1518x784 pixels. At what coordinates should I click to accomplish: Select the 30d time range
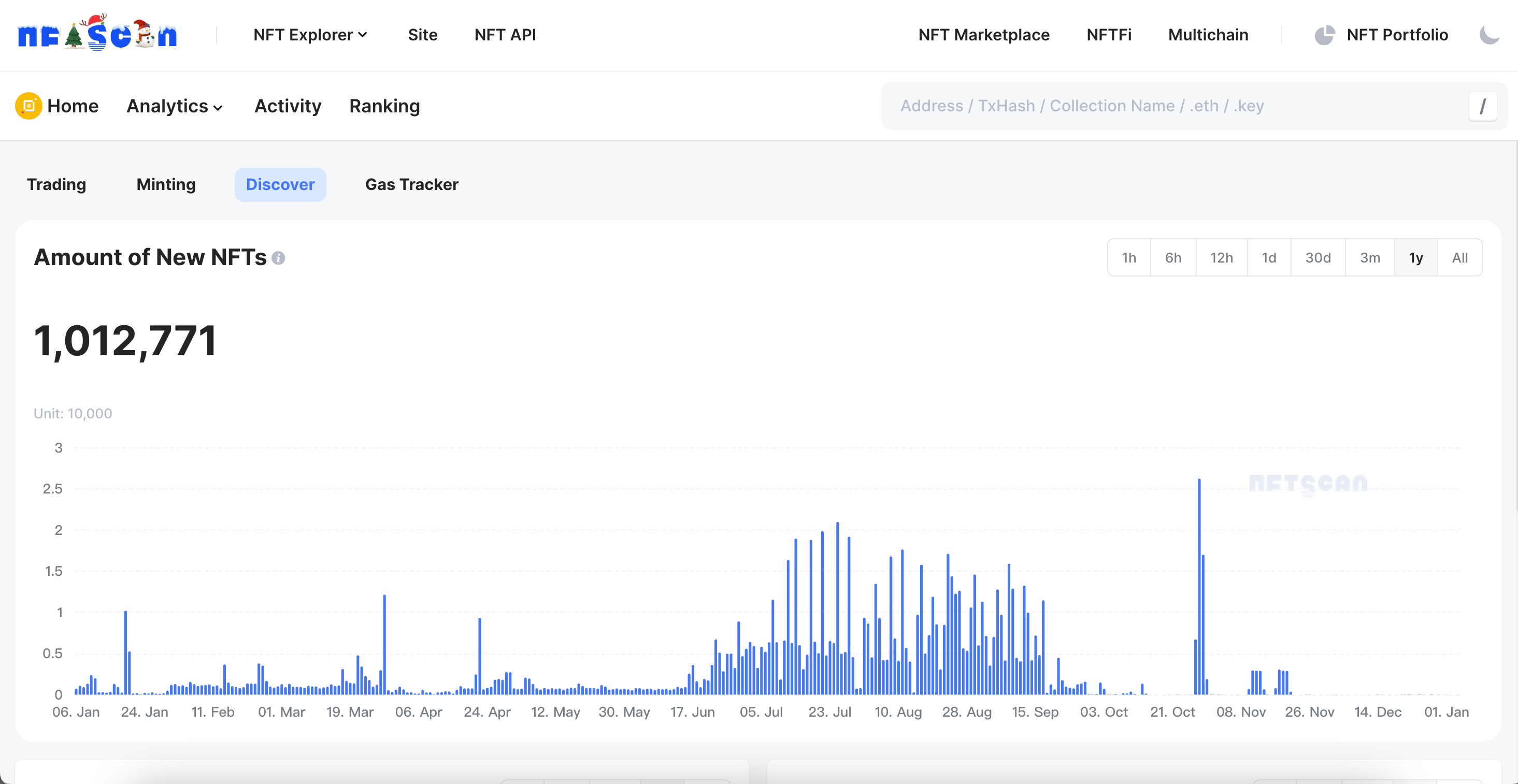[1317, 257]
